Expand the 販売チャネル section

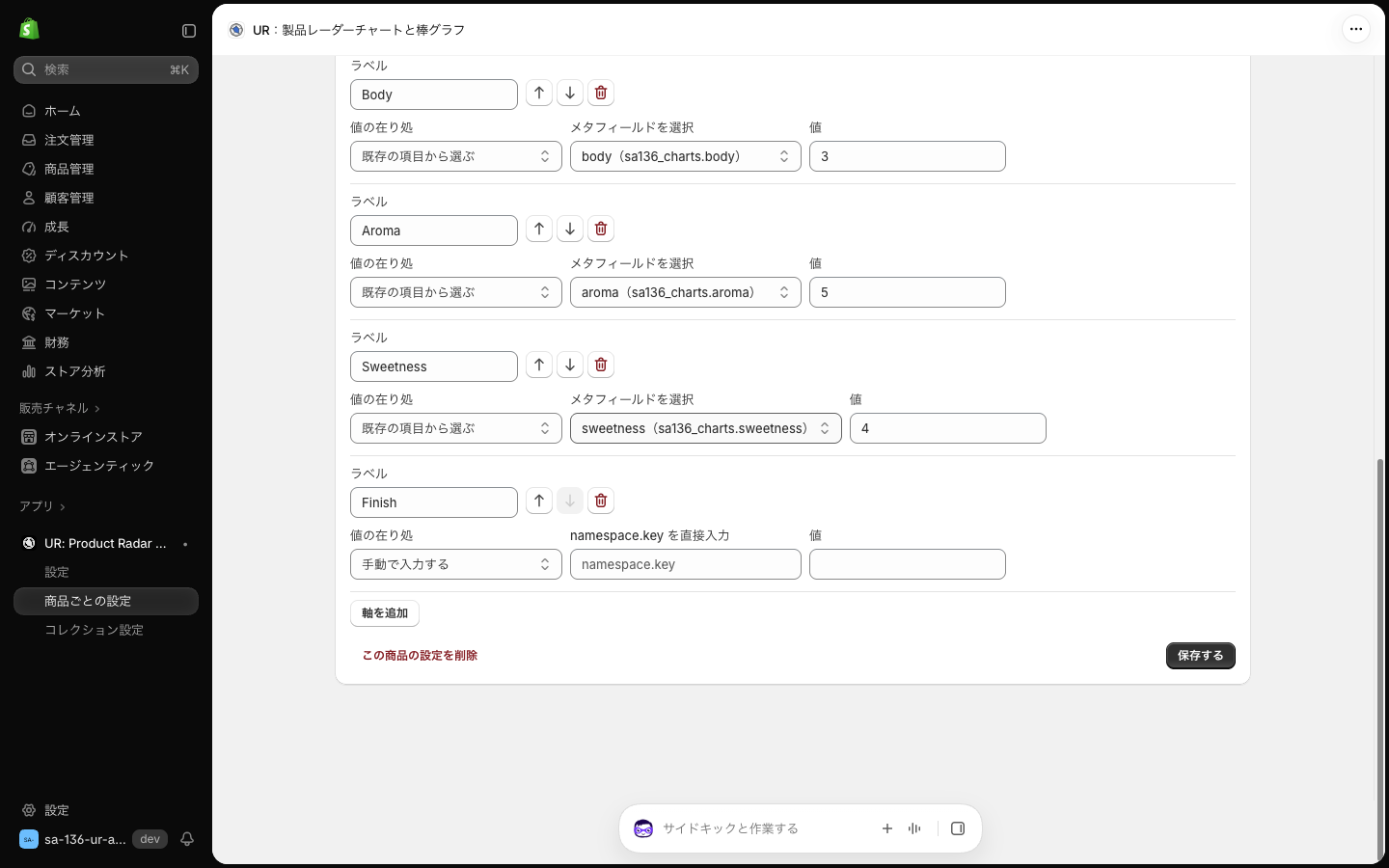[x=60, y=408]
